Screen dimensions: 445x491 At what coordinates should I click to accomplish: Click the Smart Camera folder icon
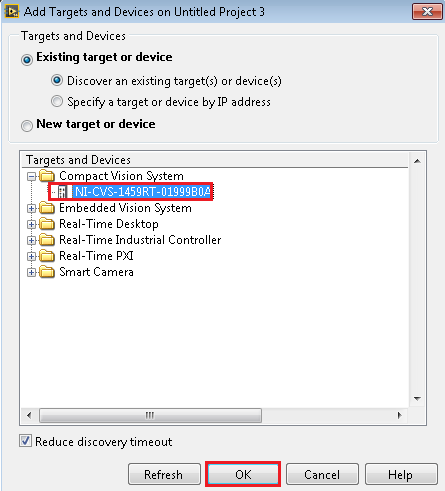tap(47, 272)
